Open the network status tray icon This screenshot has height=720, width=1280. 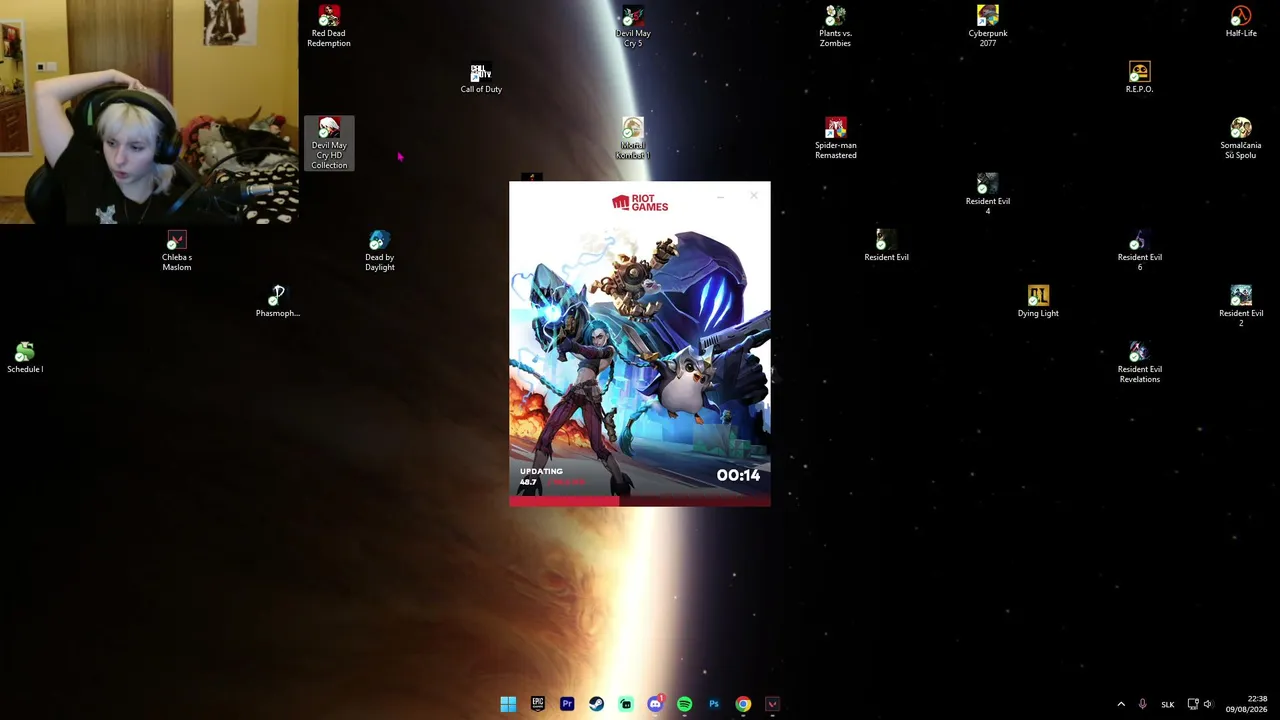click(x=1192, y=704)
